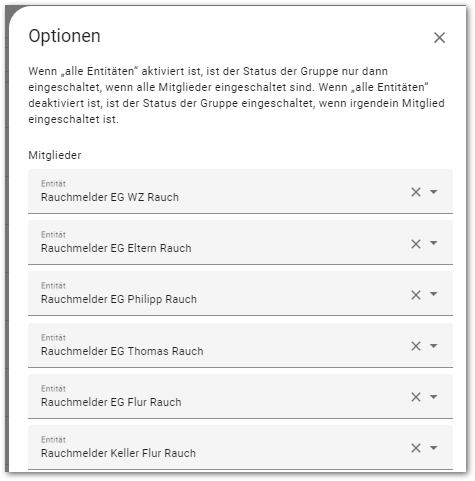
Task: Clear the Rauchmelder EG Flur Rauch entity
Action: [x=416, y=397]
